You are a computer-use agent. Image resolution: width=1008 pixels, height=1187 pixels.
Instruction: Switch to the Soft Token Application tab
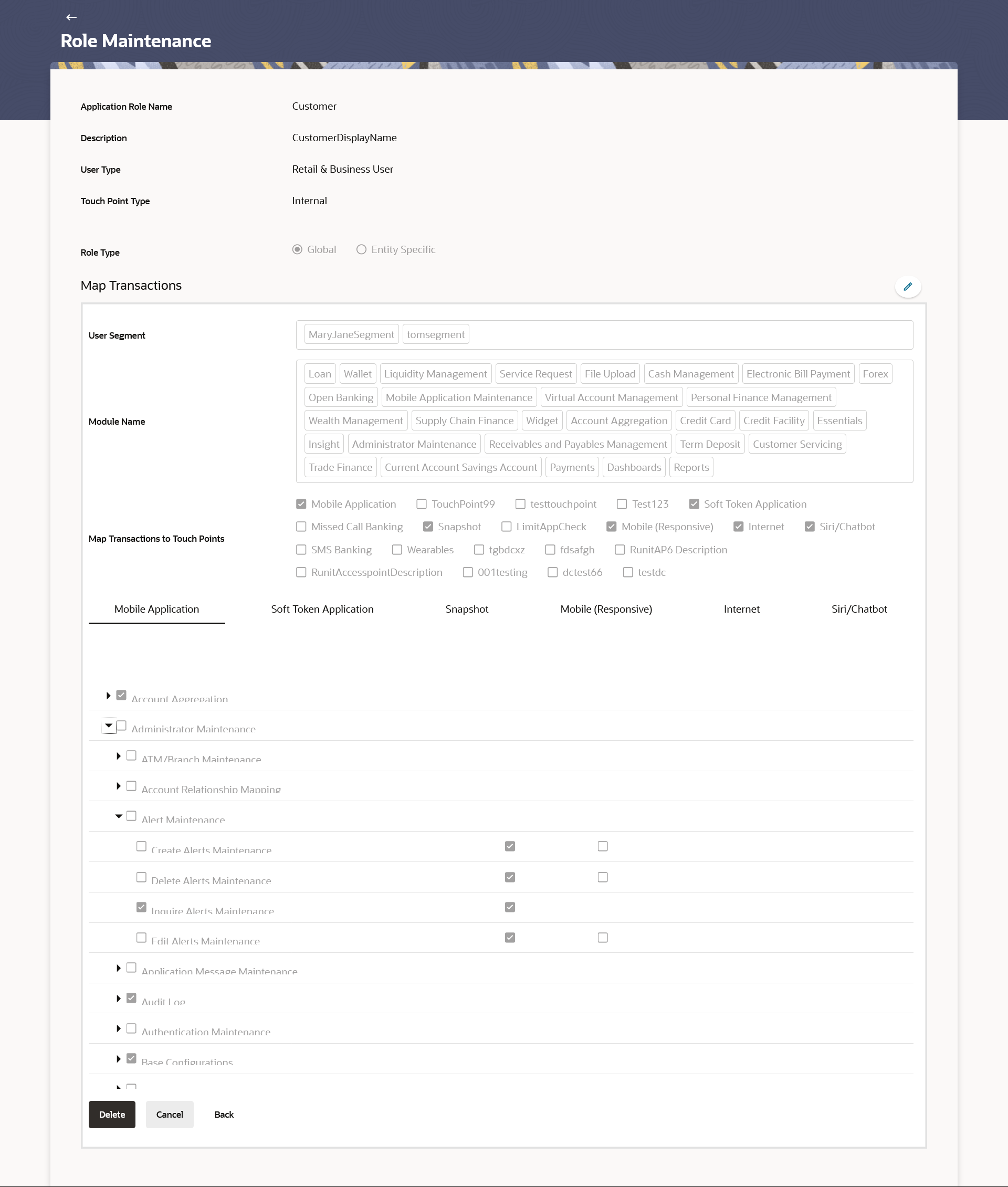tap(322, 608)
